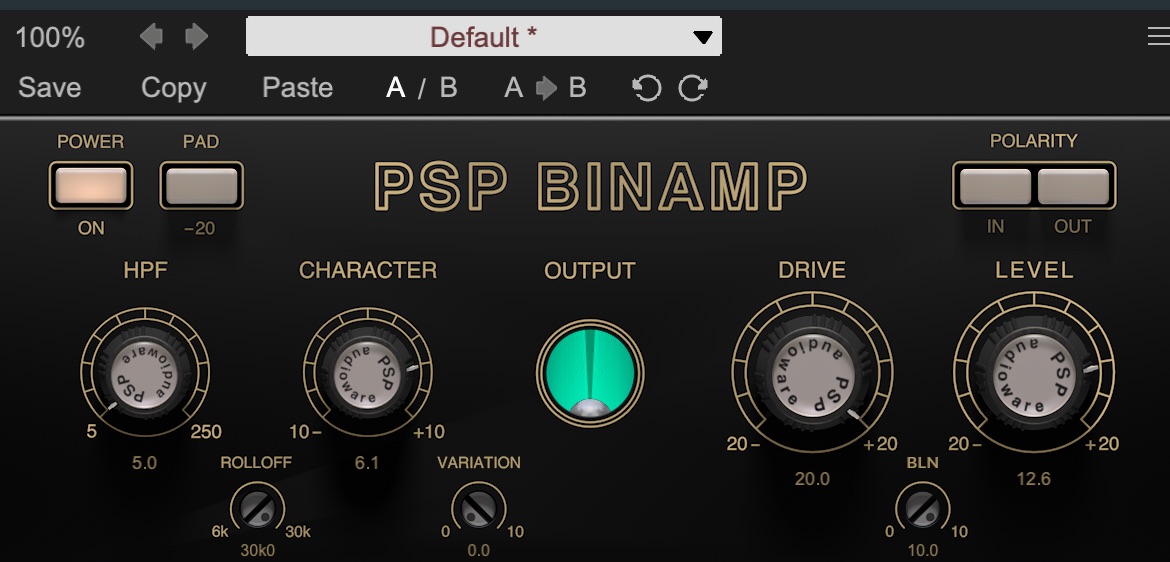
Task: Click the Copy button
Action: (173, 88)
